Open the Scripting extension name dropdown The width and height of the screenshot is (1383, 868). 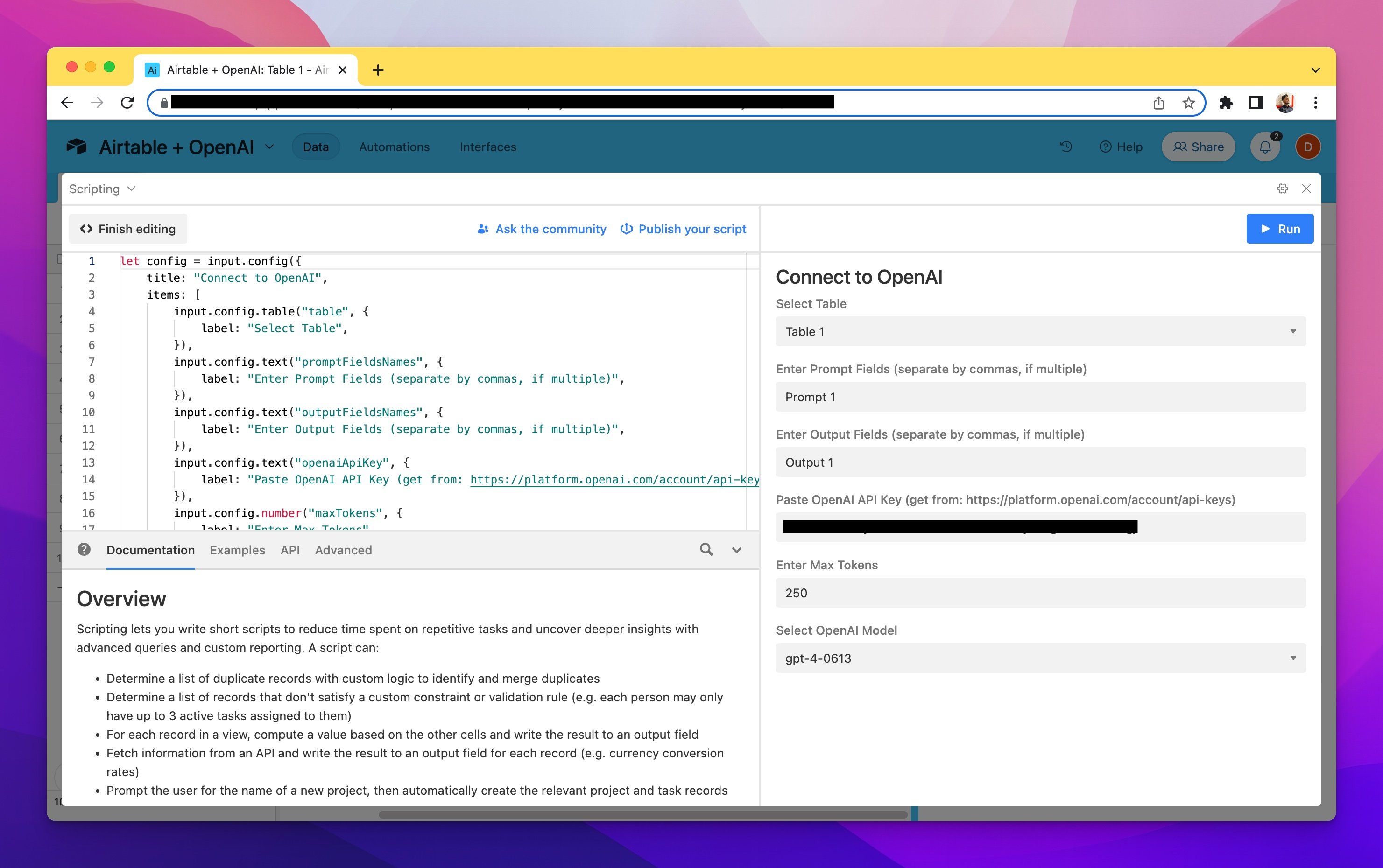click(x=102, y=189)
